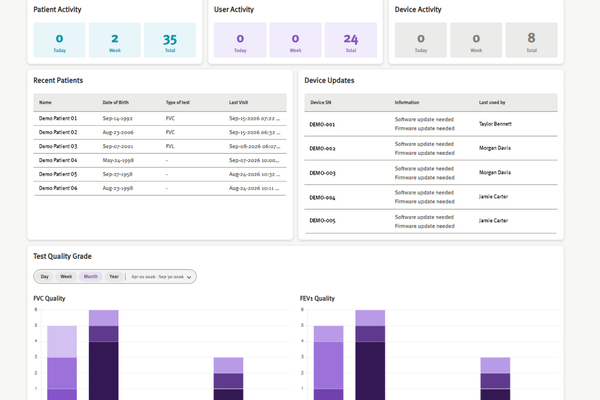Sort by Device SN column header
The width and height of the screenshot is (600, 400).
(321, 103)
